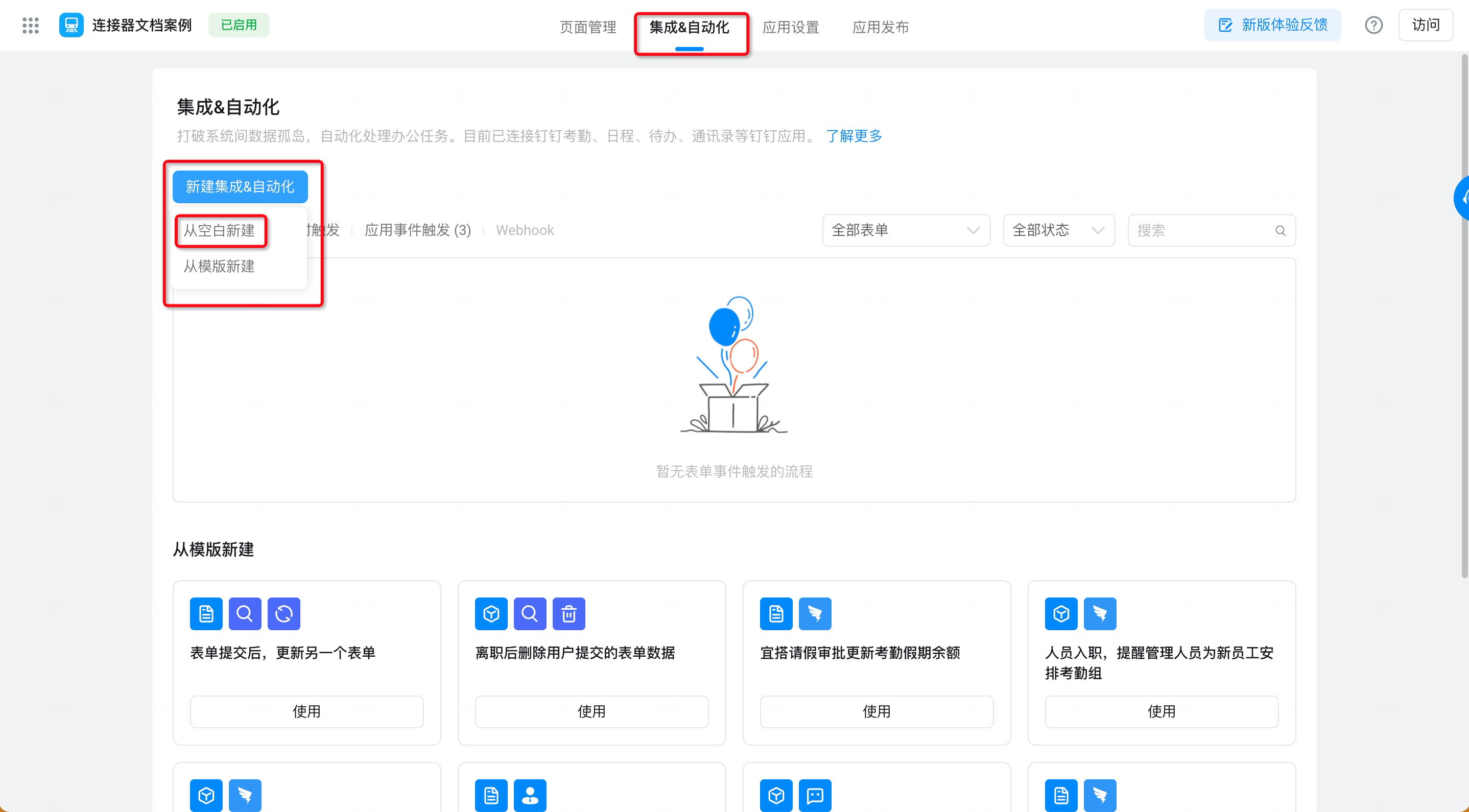
Task: Click document icon on 表单提交后 card
Action: click(x=206, y=613)
